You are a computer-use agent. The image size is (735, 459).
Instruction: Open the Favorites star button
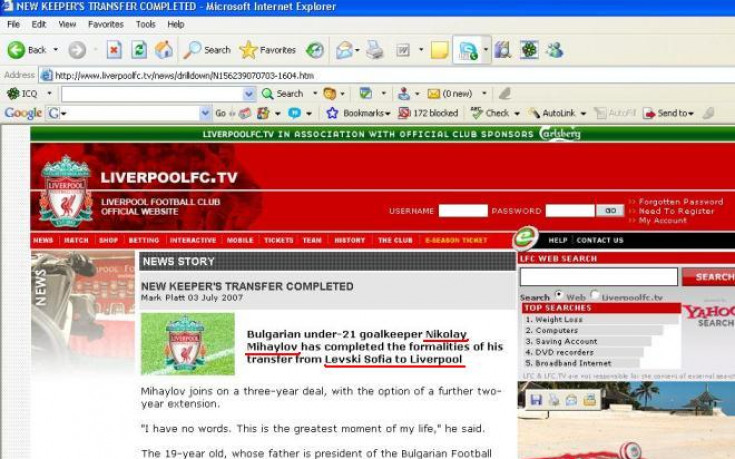coord(267,50)
